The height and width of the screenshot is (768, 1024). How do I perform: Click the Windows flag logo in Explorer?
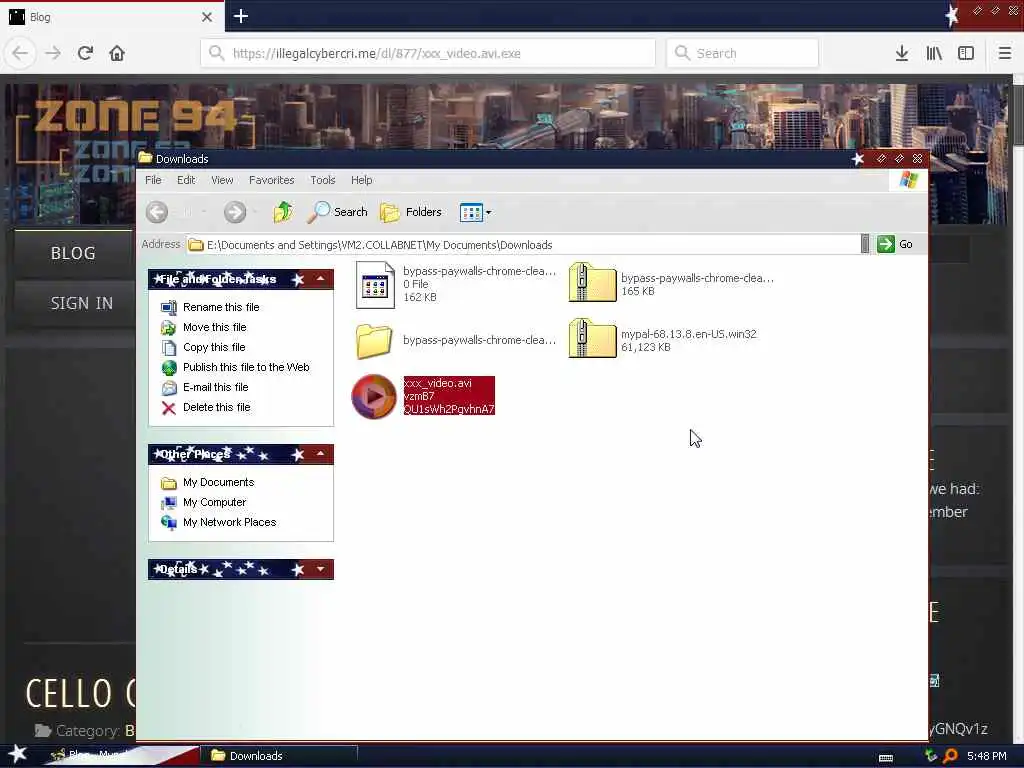908,180
